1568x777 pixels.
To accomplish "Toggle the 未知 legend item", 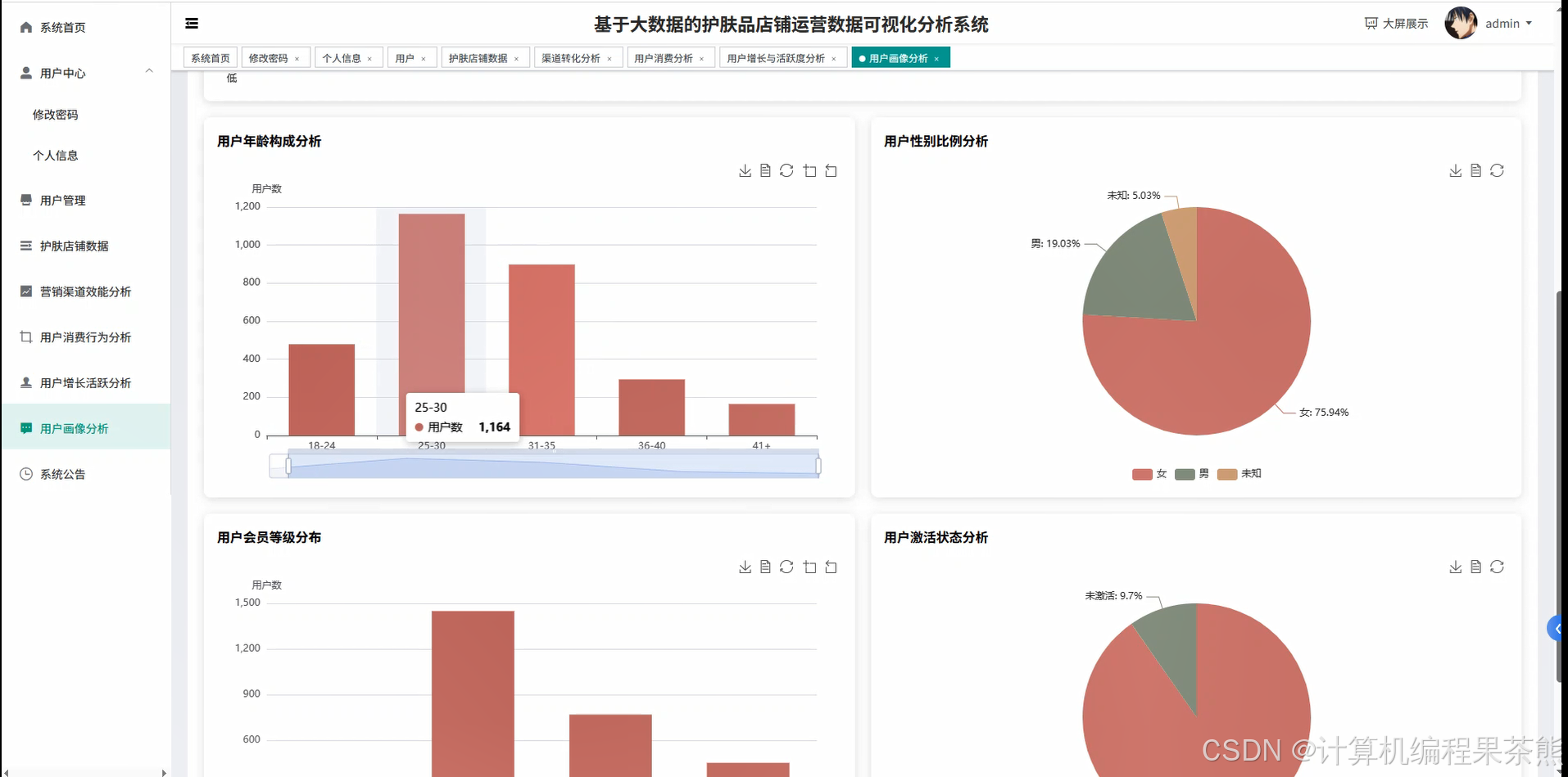I will 1239,474.
